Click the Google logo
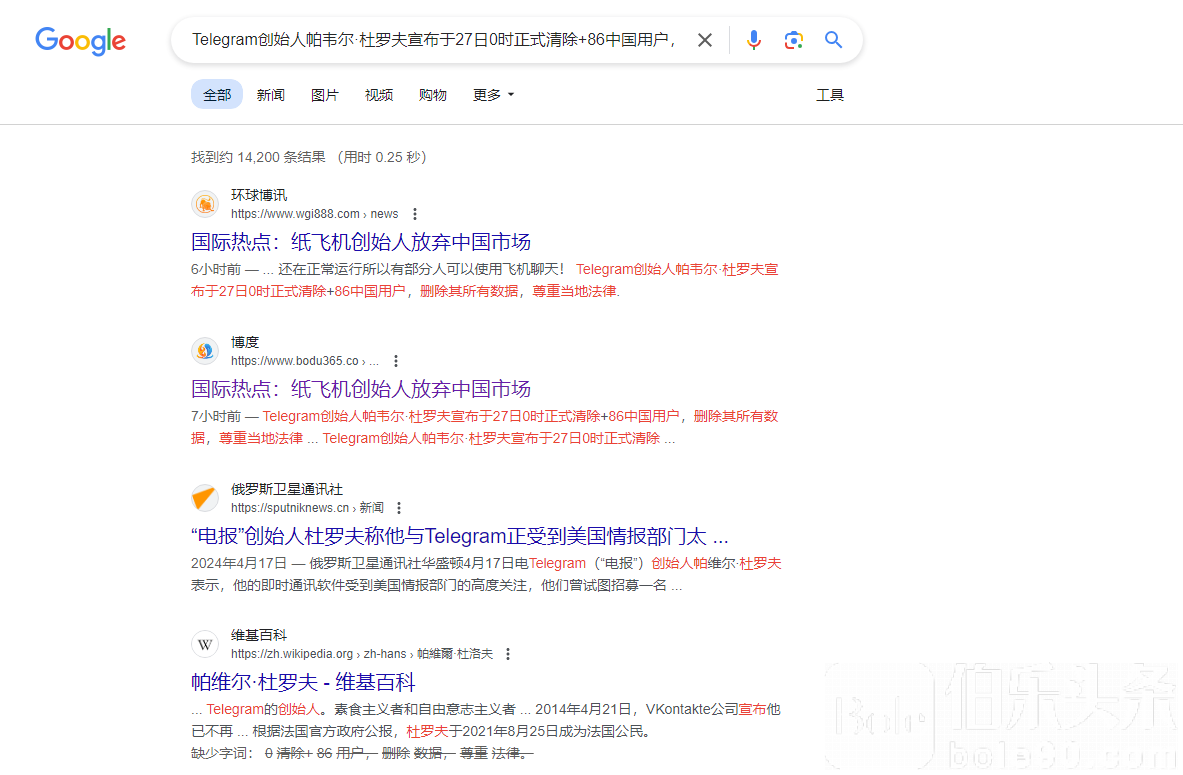 point(81,41)
